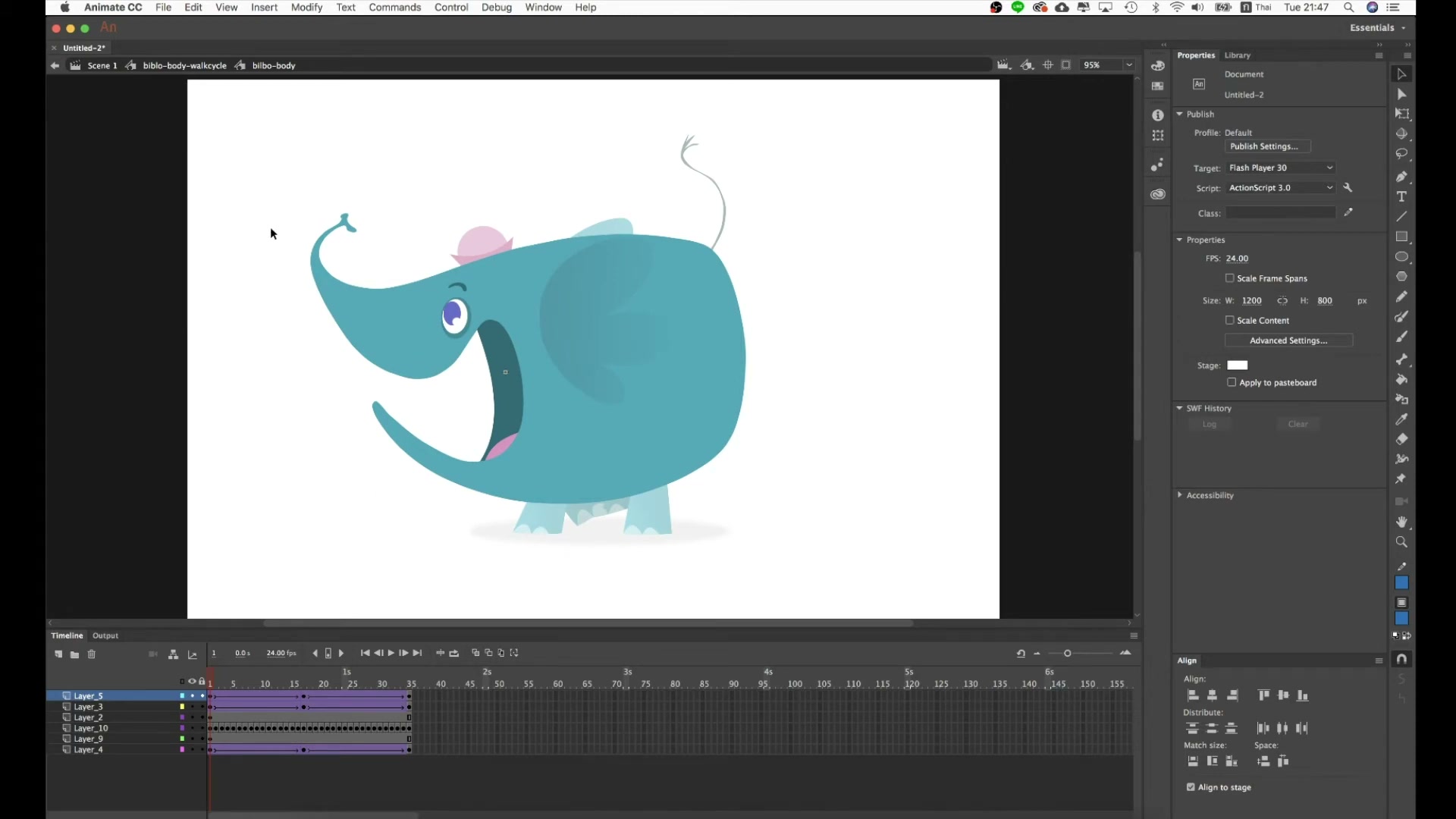The image size is (1456, 819).
Task: Uncheck Align to stage option
Action: point(1191,787)
